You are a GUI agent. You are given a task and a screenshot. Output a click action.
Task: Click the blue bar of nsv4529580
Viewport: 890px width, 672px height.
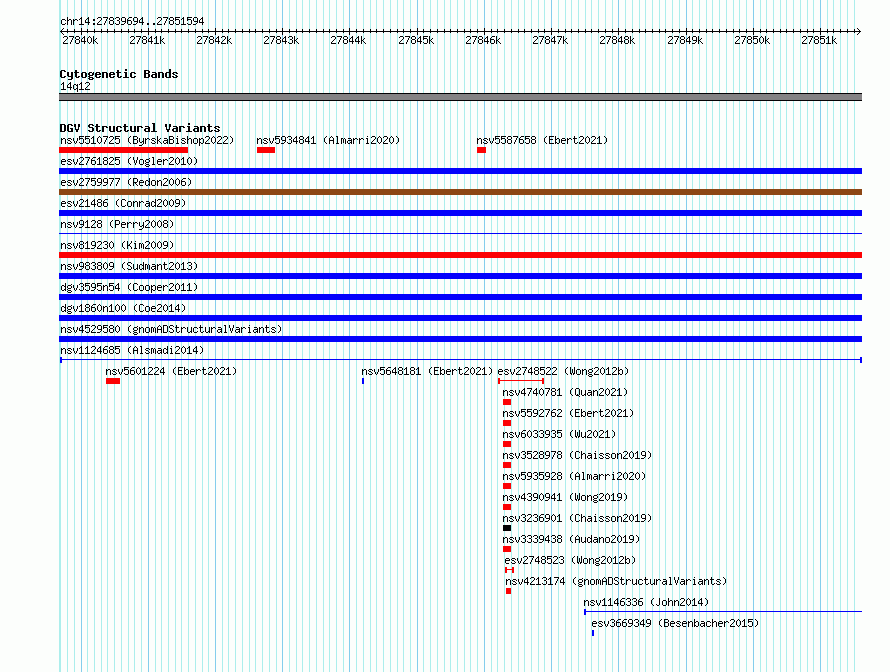tap(460, 339)
